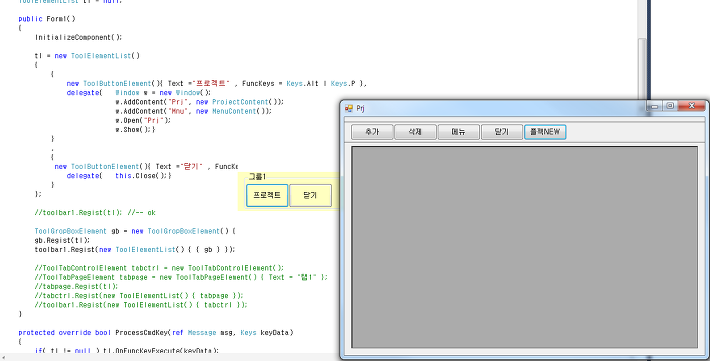Screen dimensions: 710x361
Task: Click the 'gb.Regist(tl);' code line
Action: 62,240
